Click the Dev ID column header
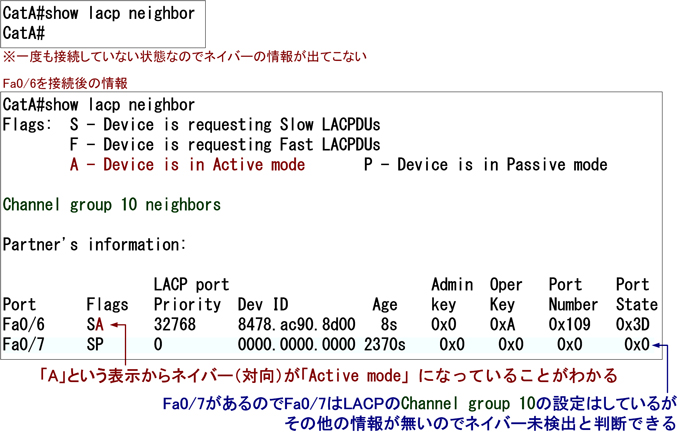This screenshot has width=677, height=434. [263, 305]
